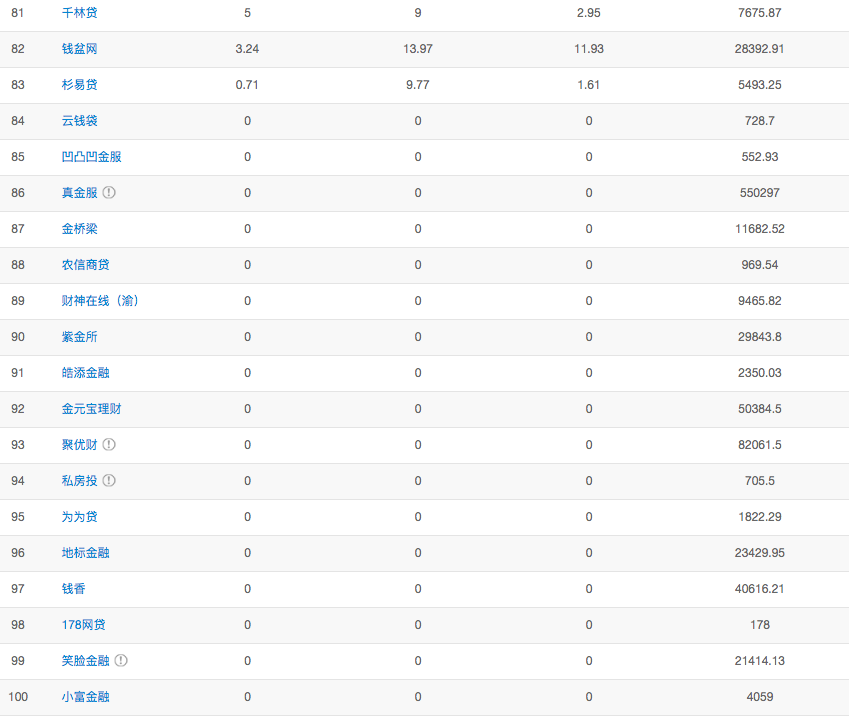
Task: Select the value 705.5 for 私房投
Action: (x=760, y=481)
